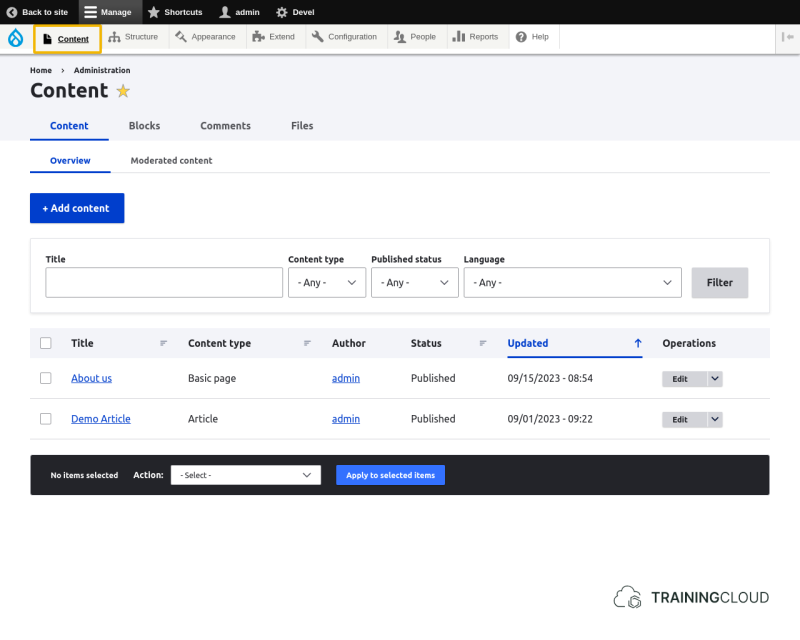Open the Help section

pos(532,37)
